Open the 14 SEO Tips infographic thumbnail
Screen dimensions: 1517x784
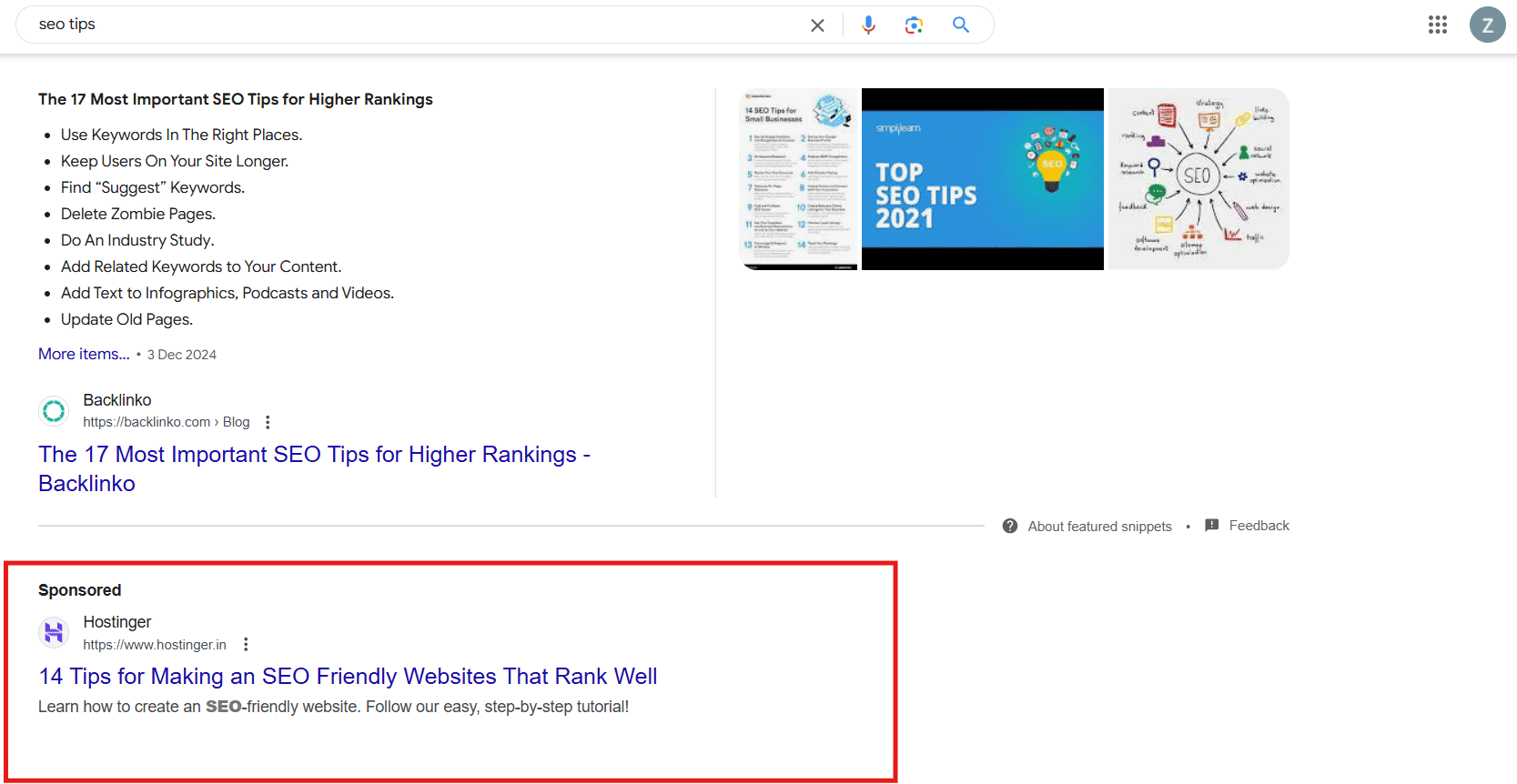800,179
